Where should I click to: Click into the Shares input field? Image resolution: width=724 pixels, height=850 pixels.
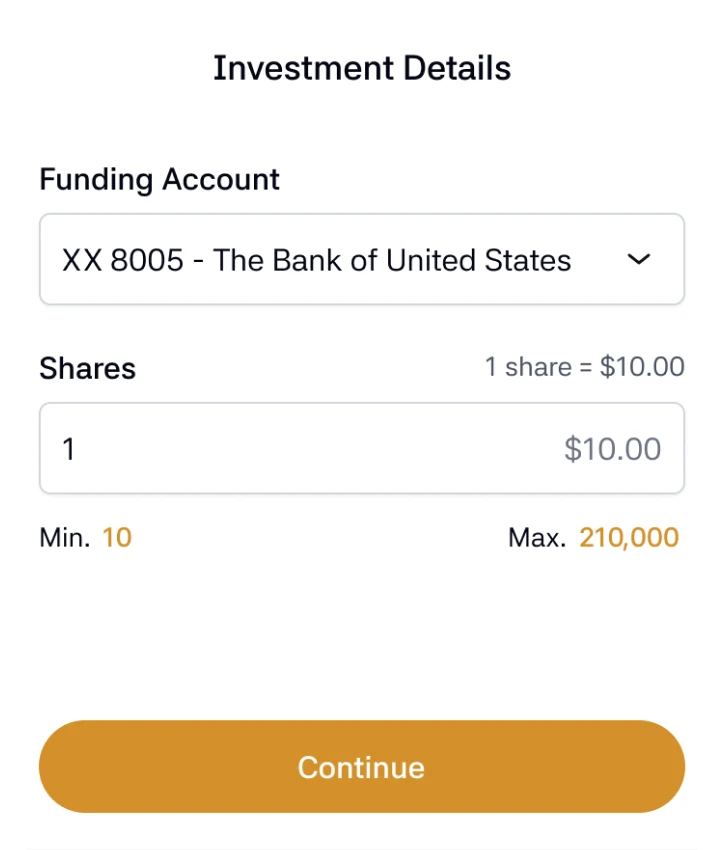(x=300, y=449)
